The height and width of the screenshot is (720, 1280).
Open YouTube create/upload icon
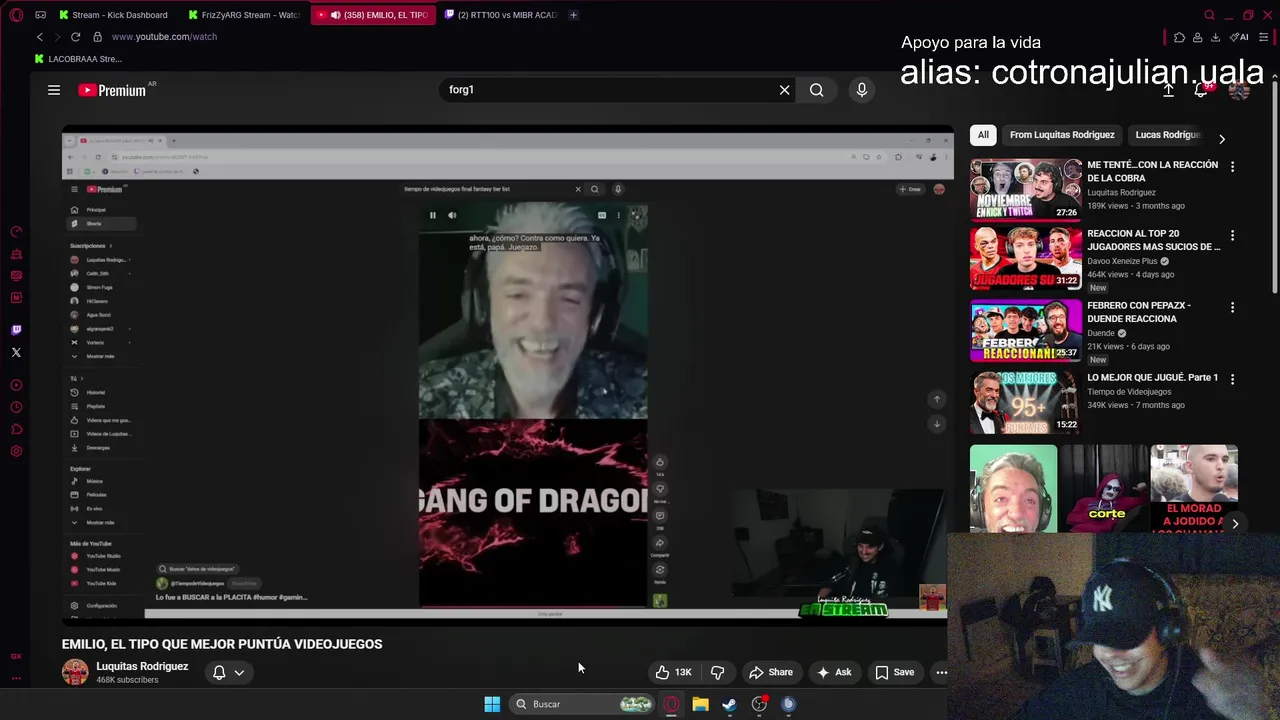(1168, 90)
